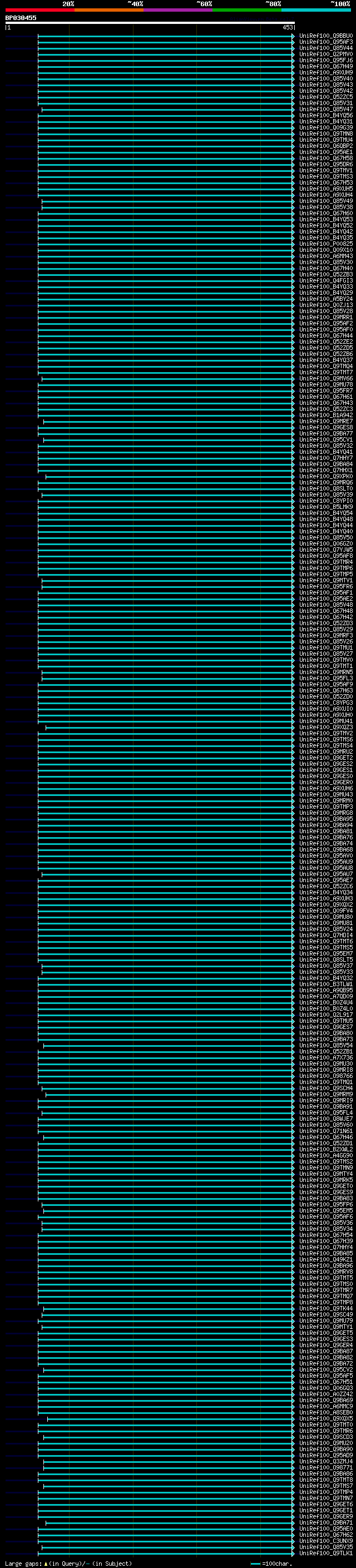Open hit UniRef100_Q2PMV0
The height and width of the screenshot is (1568, 356).
click(326, 54)
